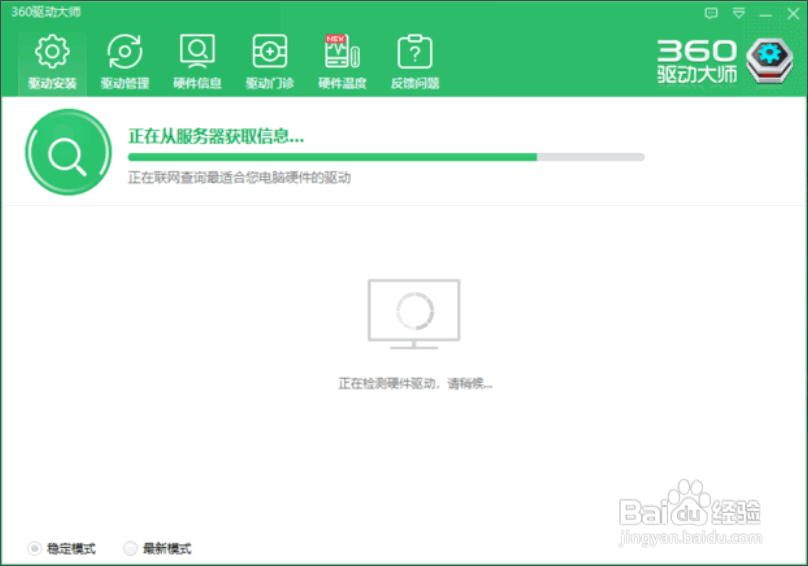
Task: Open the 驱动安装 driver install tab
Action: click(x=52, y=62)
